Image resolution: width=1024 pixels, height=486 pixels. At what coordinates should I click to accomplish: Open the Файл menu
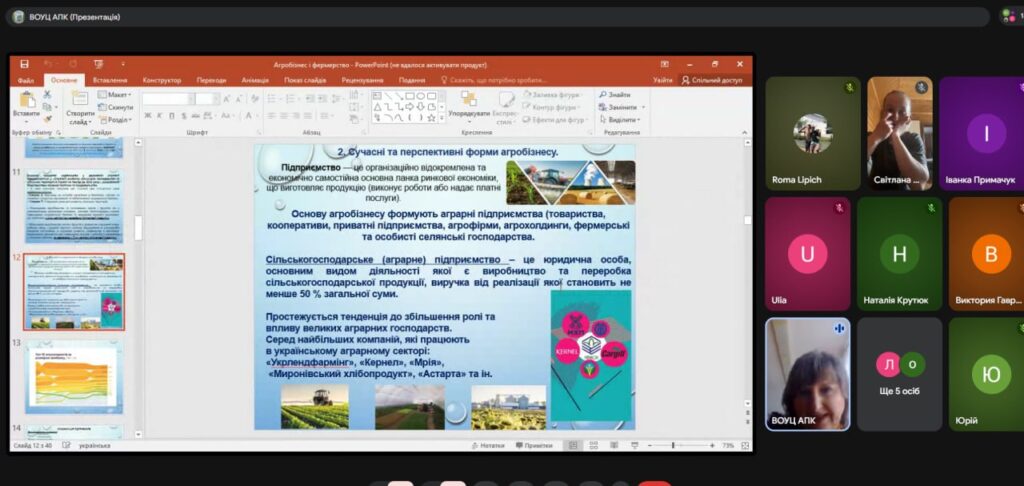(x=26, y=80)
